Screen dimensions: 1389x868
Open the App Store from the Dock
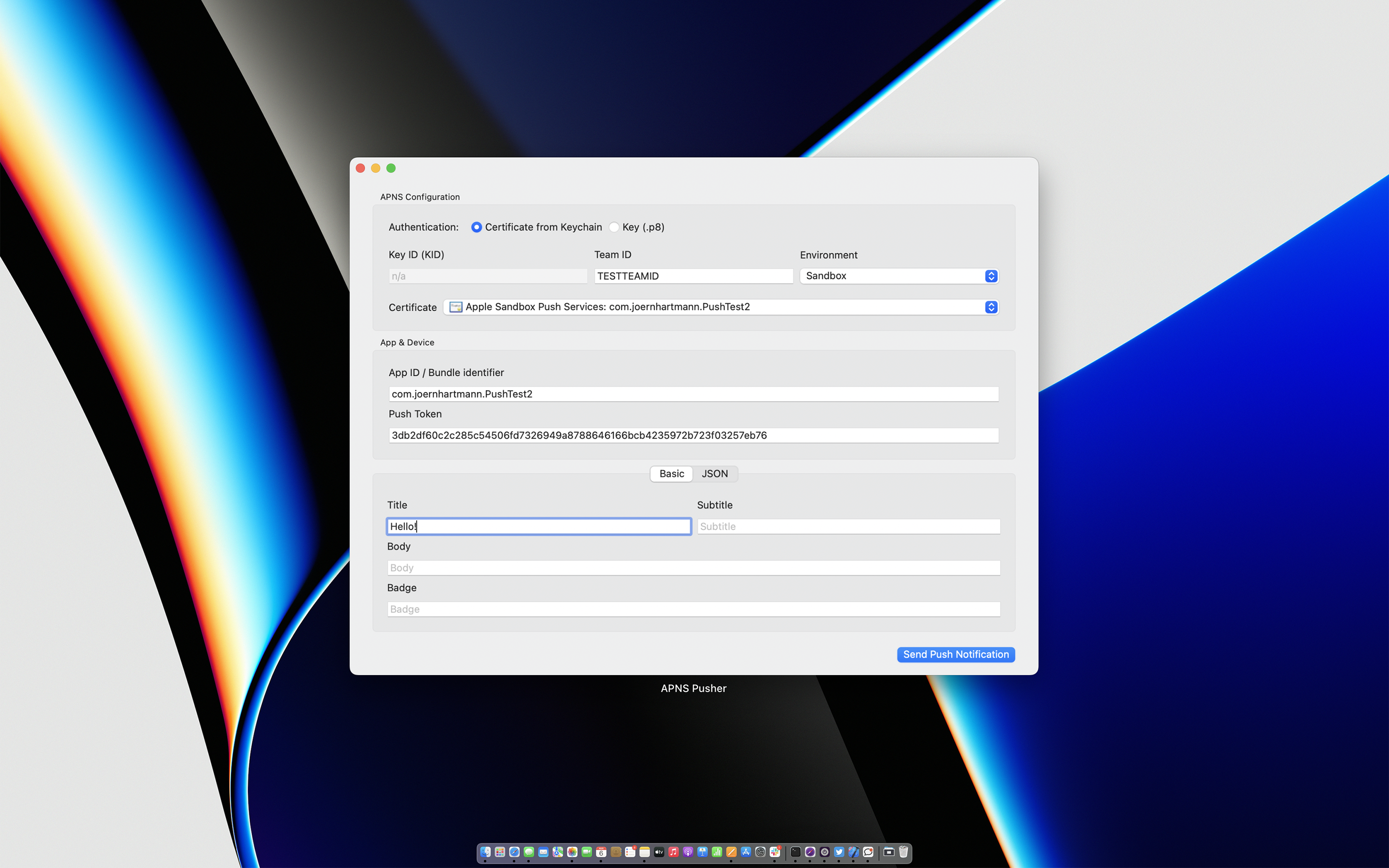(x=746, y=852)
